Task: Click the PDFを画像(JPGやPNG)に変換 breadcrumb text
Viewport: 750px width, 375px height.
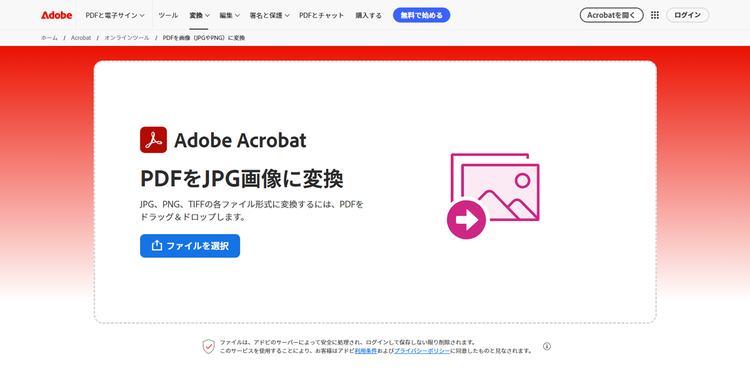Action: (204, 38)
